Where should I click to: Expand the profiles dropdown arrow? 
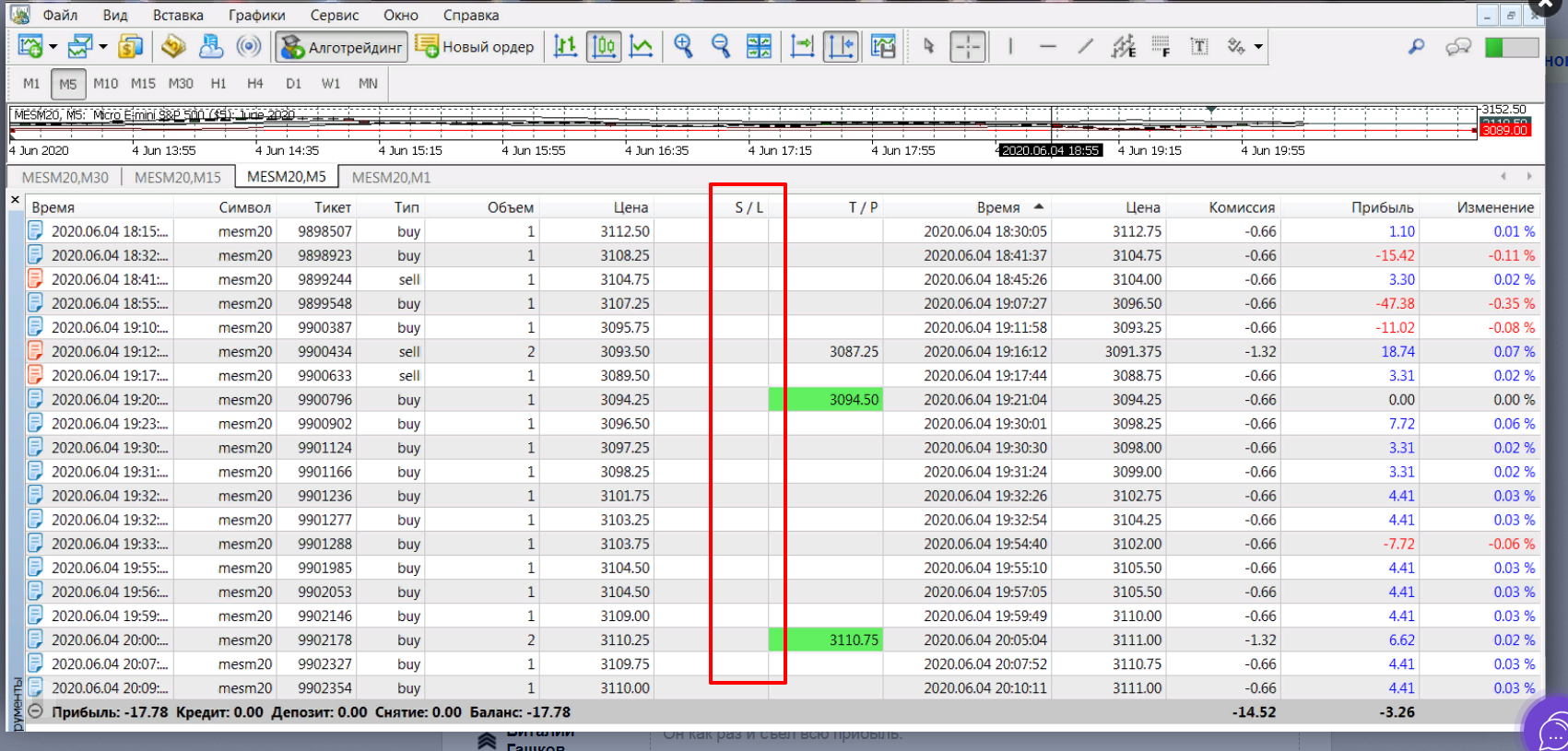tap(103, 47)
